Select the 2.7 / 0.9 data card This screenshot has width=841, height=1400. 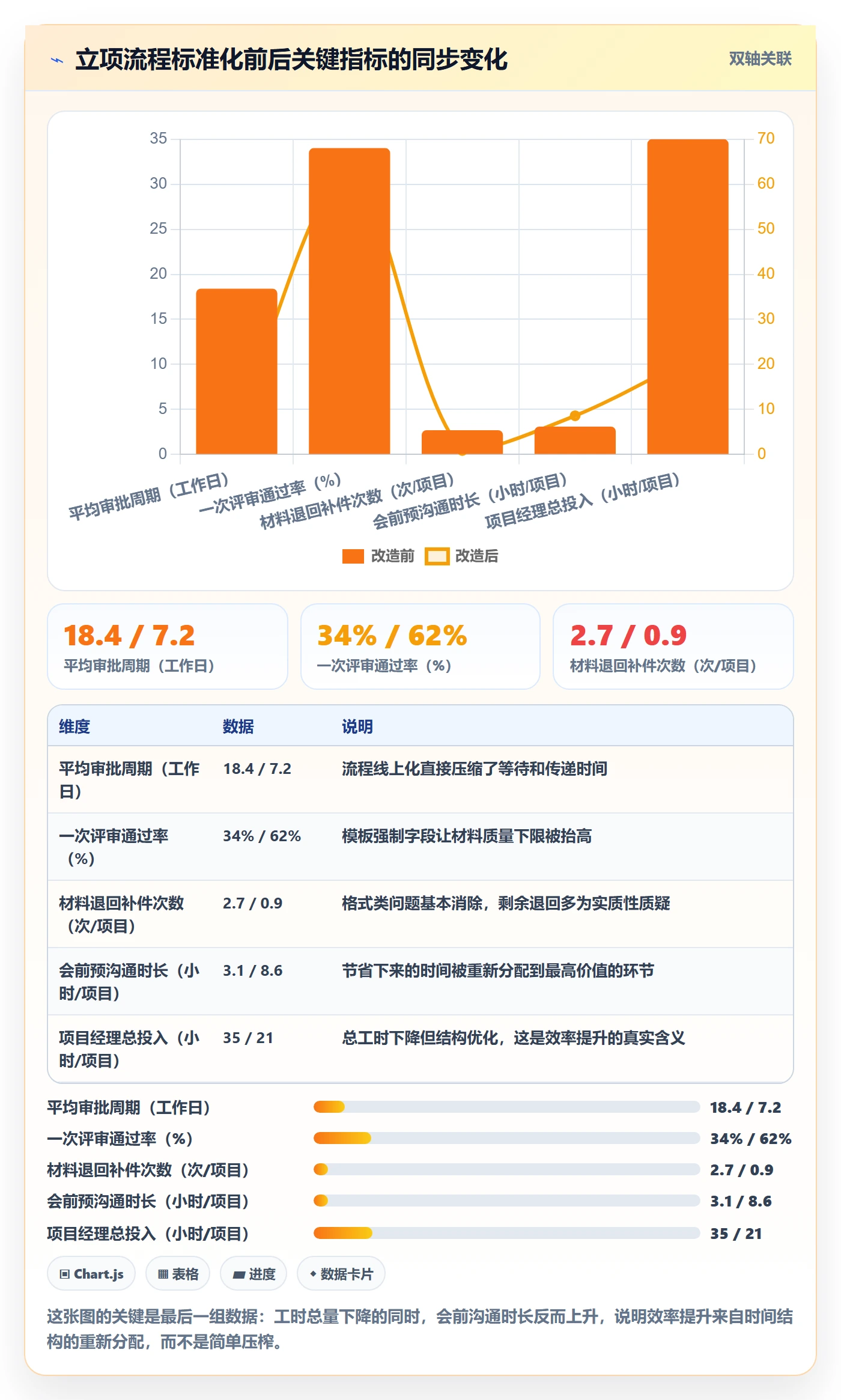pyautogui.click(x=673, y=647)
